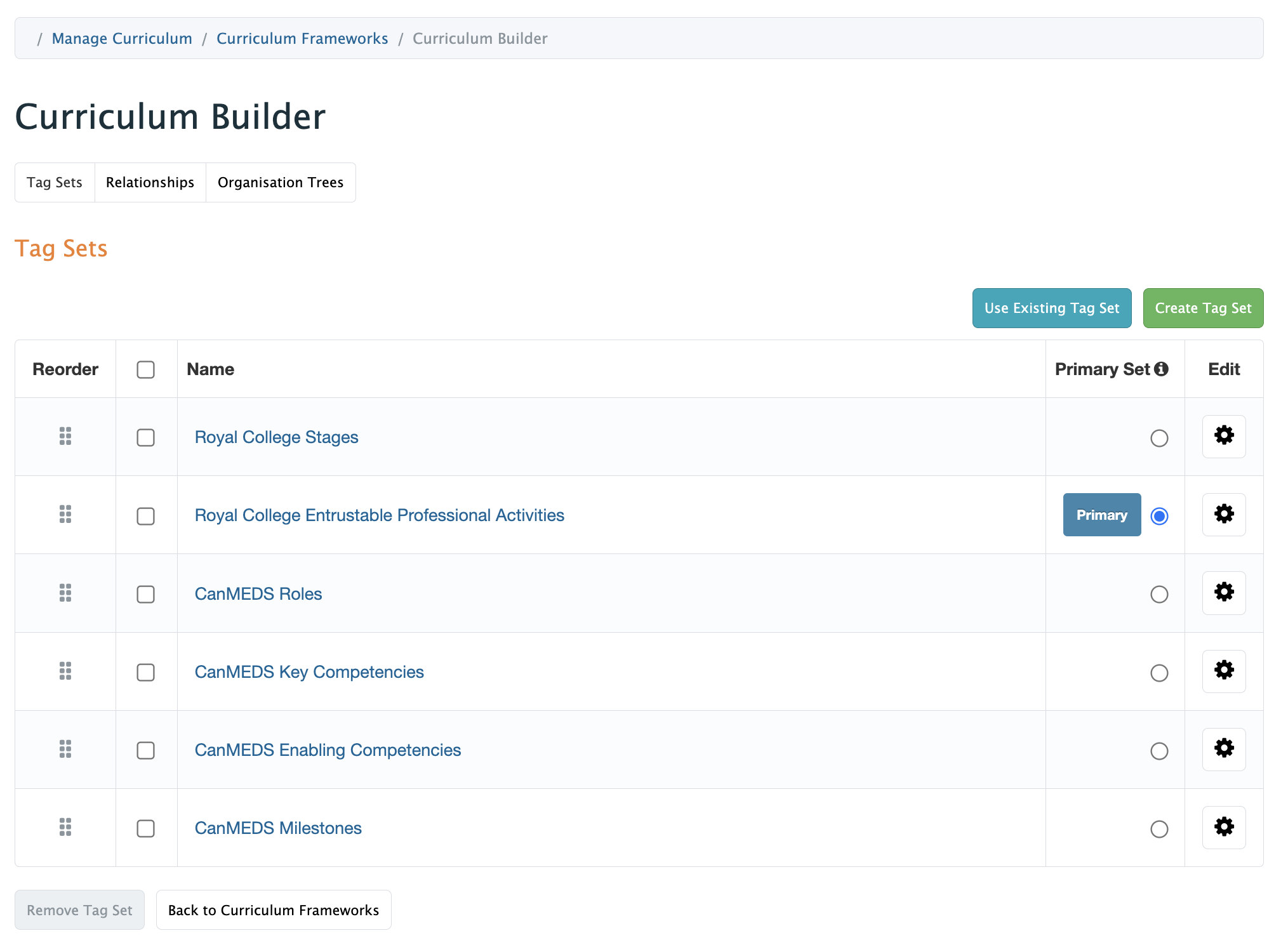Open gear settings for Royal College Stages
The width and height of the screenshot is (1281, 952).
(1223, 436)
